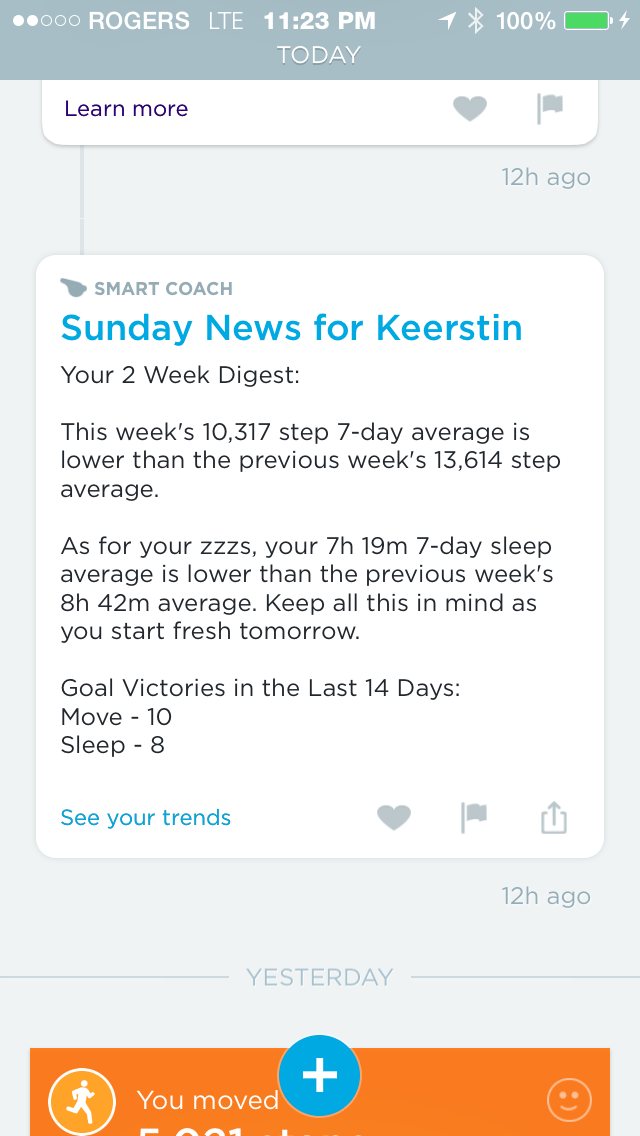Viewport: 640px width, 1136px height.
Task: Like the Sunday News card with heart
Action: click(394, 818)
